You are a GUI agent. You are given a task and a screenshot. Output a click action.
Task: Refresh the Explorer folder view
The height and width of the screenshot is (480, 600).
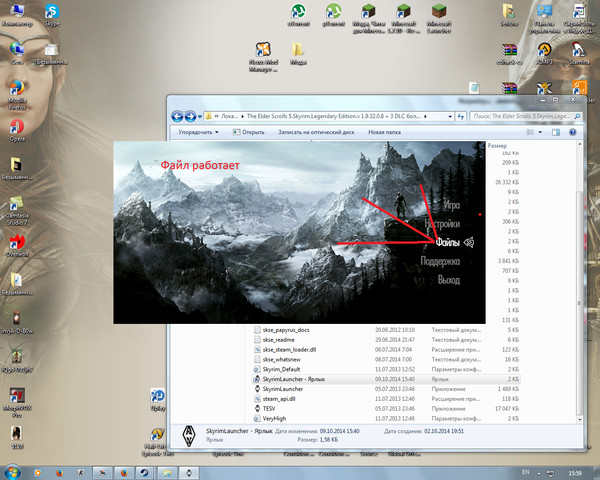461,116
